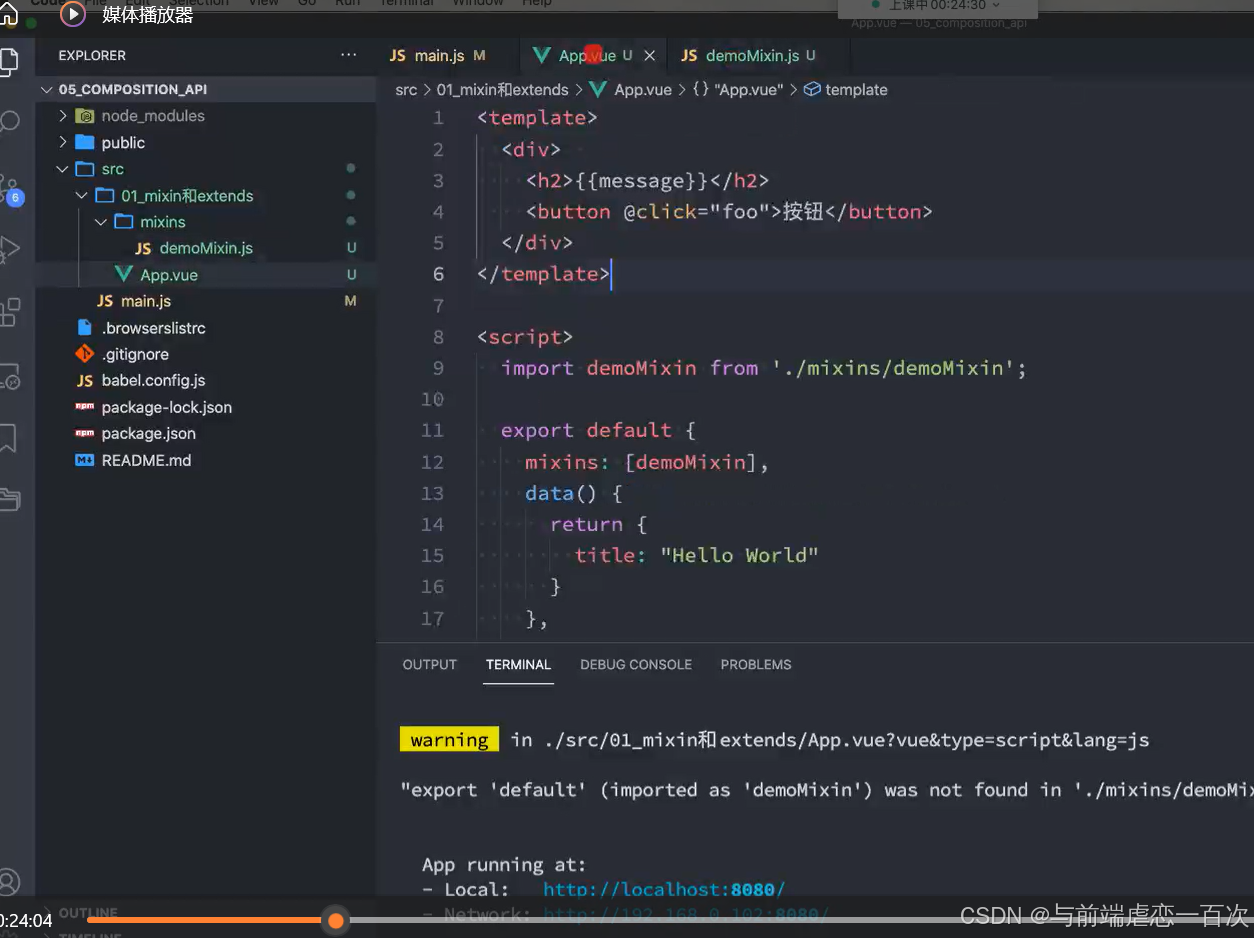
Task: Click the template breadcrumb symbol
Action: coord(845,90)
